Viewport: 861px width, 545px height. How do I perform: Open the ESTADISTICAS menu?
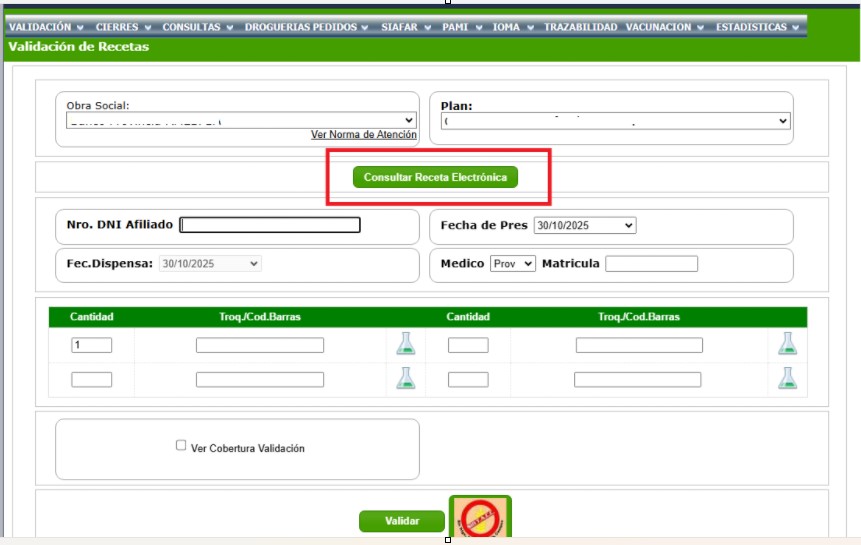(757, 27)
